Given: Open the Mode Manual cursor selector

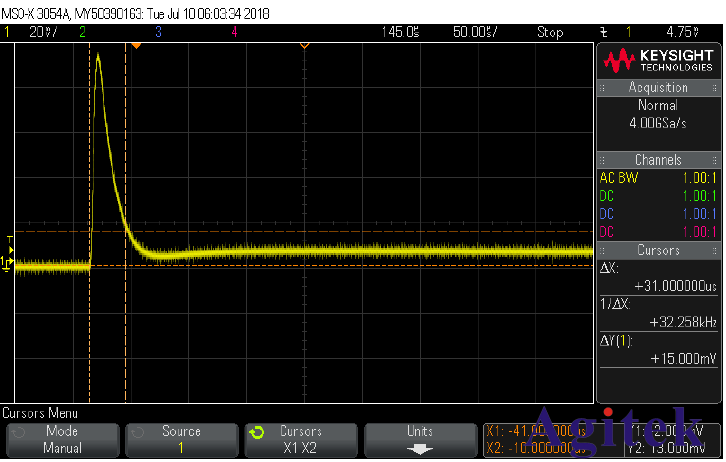Looking at the screenshot, I should click(x=62, y=440).
